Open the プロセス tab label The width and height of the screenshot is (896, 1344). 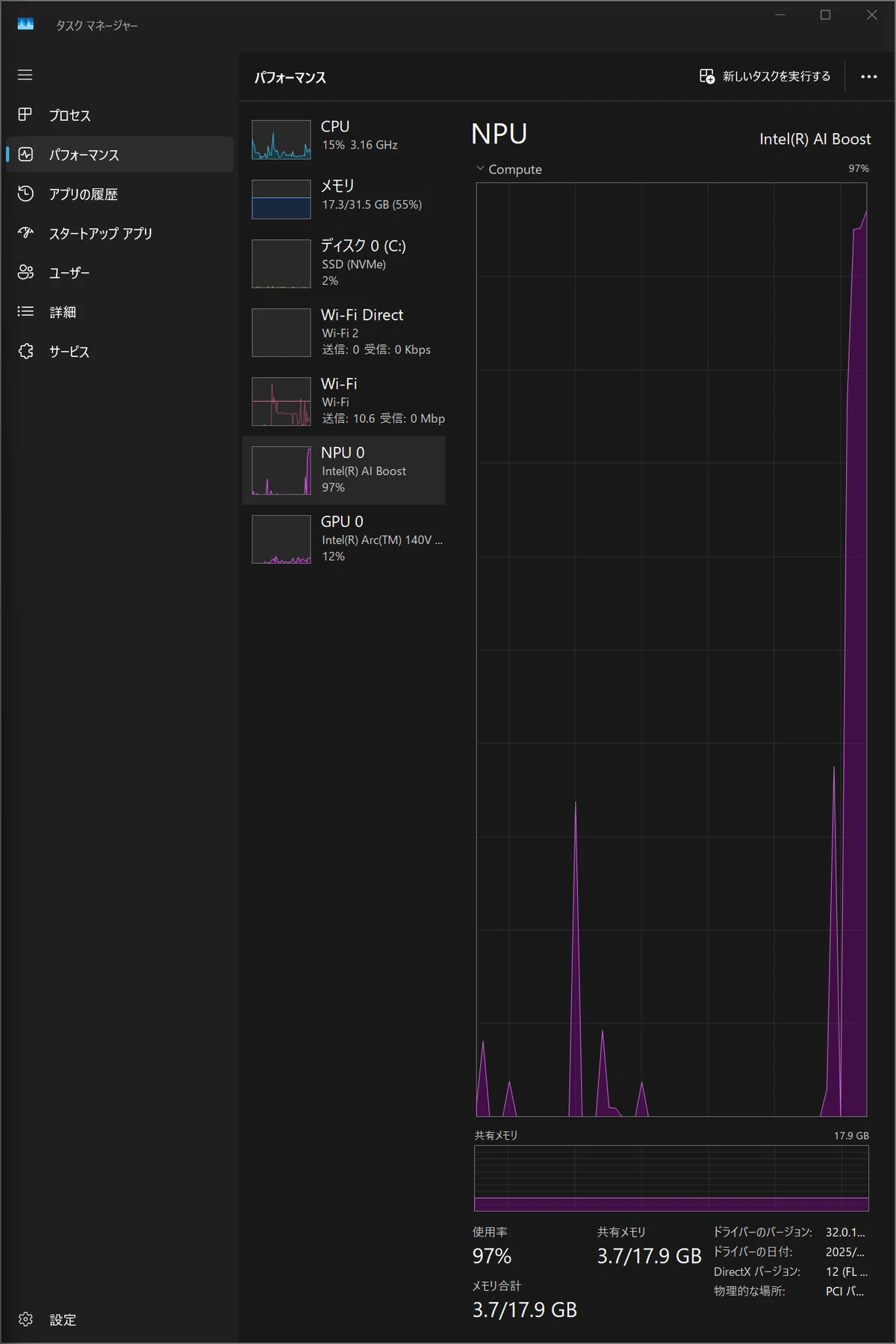point(69,115)
